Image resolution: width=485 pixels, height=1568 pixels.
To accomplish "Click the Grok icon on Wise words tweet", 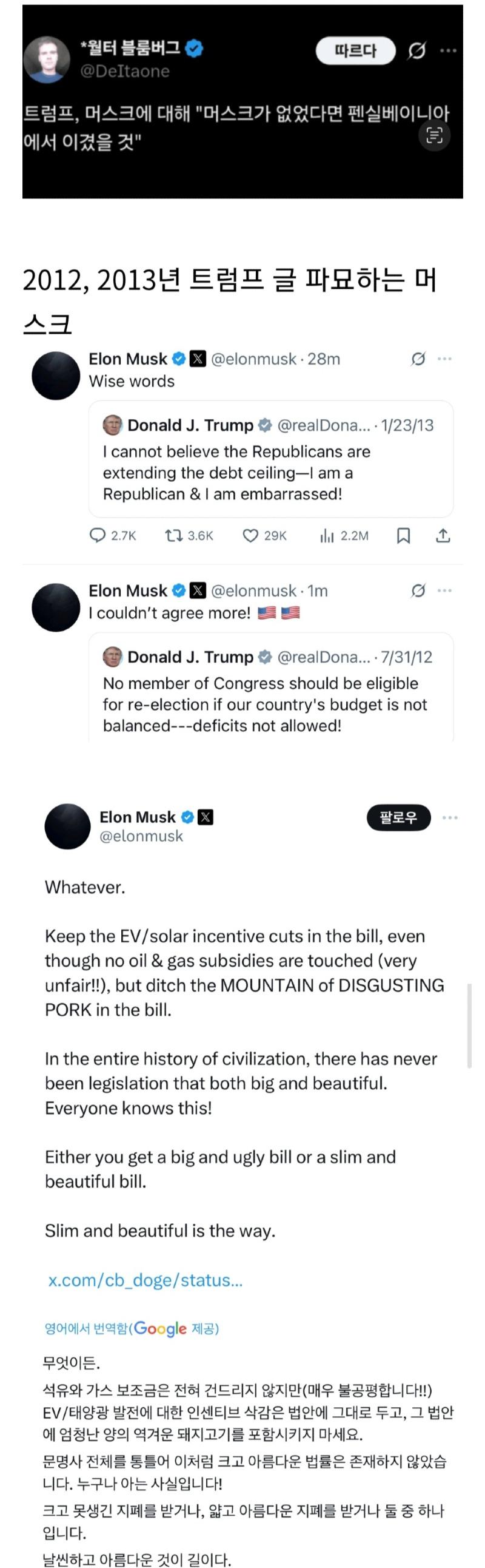I will click(x=418, y=359).
